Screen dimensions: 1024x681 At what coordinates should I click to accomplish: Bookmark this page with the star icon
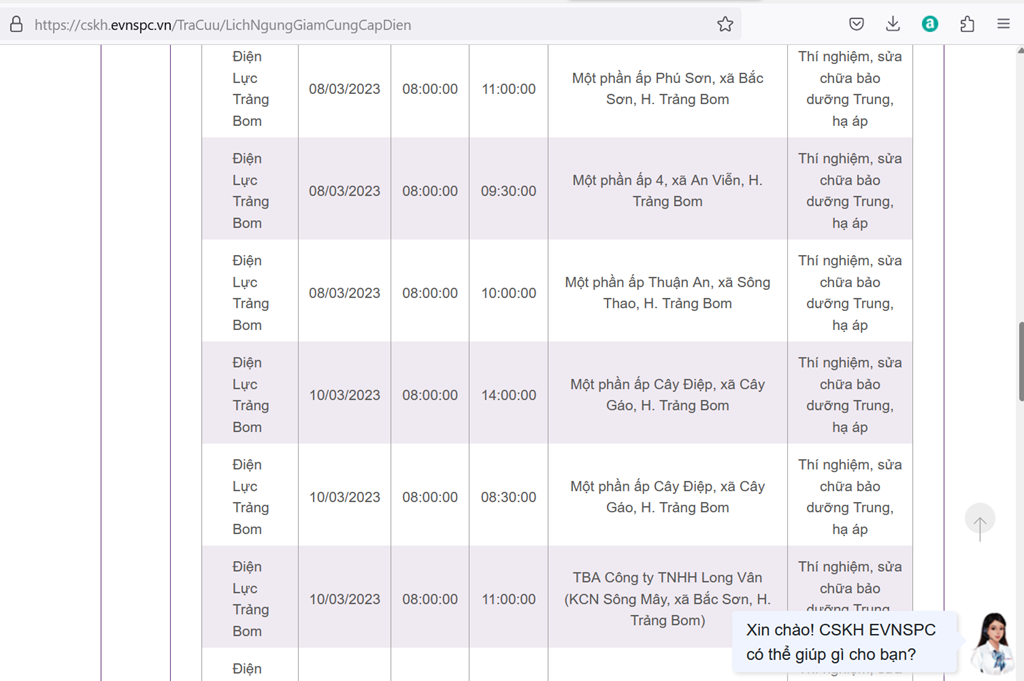click(x=725, y=25)
